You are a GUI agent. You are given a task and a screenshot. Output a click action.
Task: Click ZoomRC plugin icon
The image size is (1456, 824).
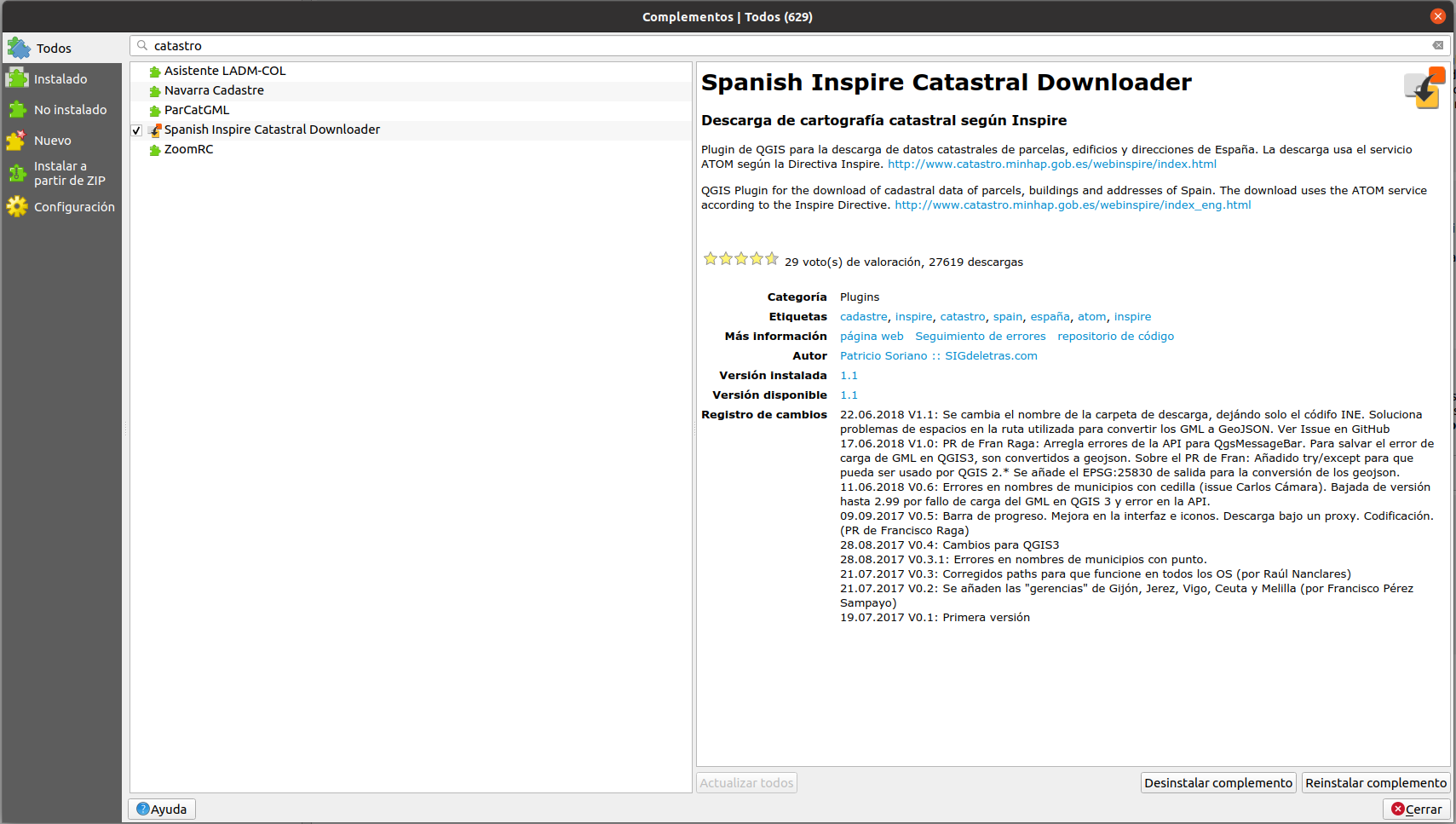(155, 150)
